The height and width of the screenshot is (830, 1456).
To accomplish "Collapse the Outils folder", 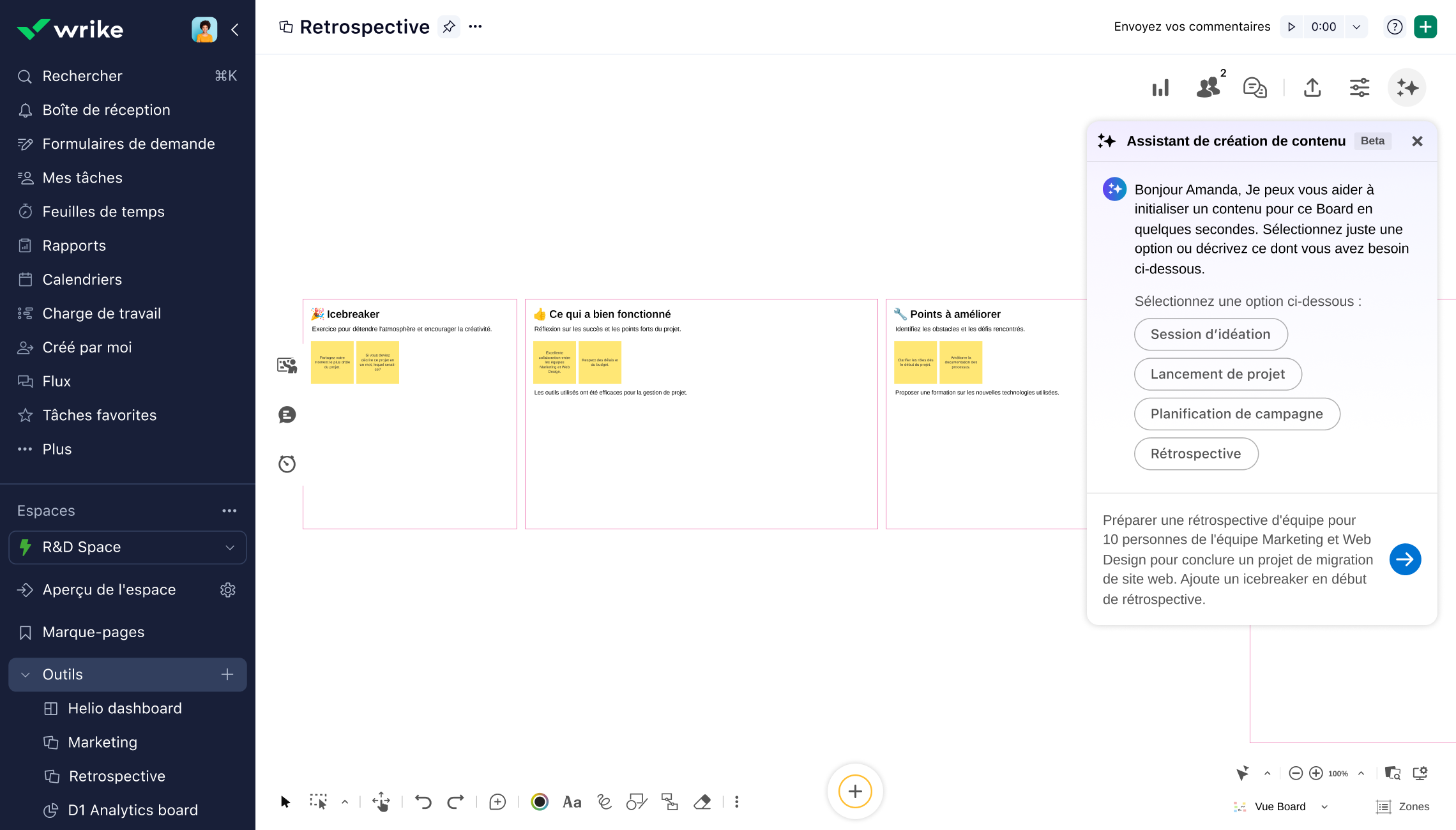I will [26, 674].
